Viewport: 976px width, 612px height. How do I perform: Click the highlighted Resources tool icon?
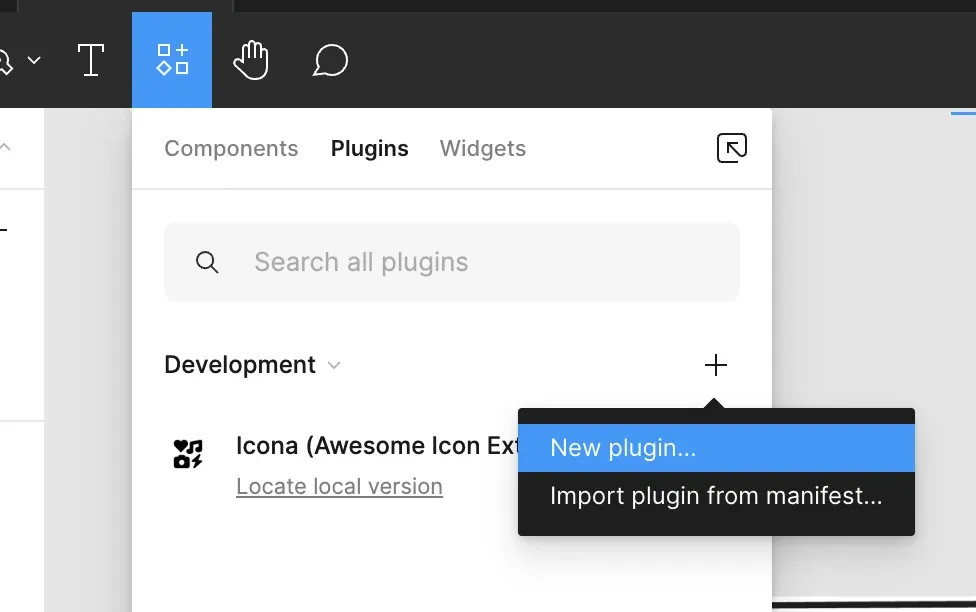pyautogui.click(x=172, y=60)
